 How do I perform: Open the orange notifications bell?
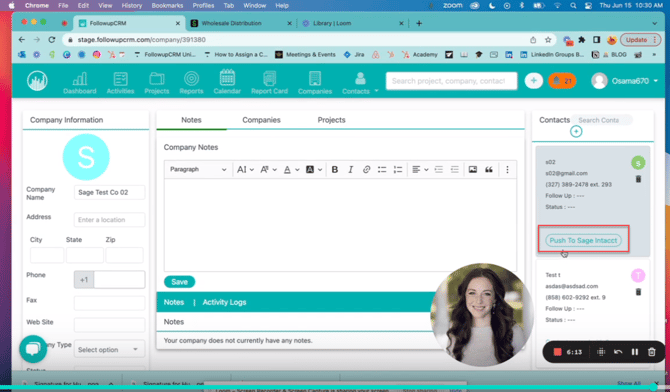coord(562,81)
